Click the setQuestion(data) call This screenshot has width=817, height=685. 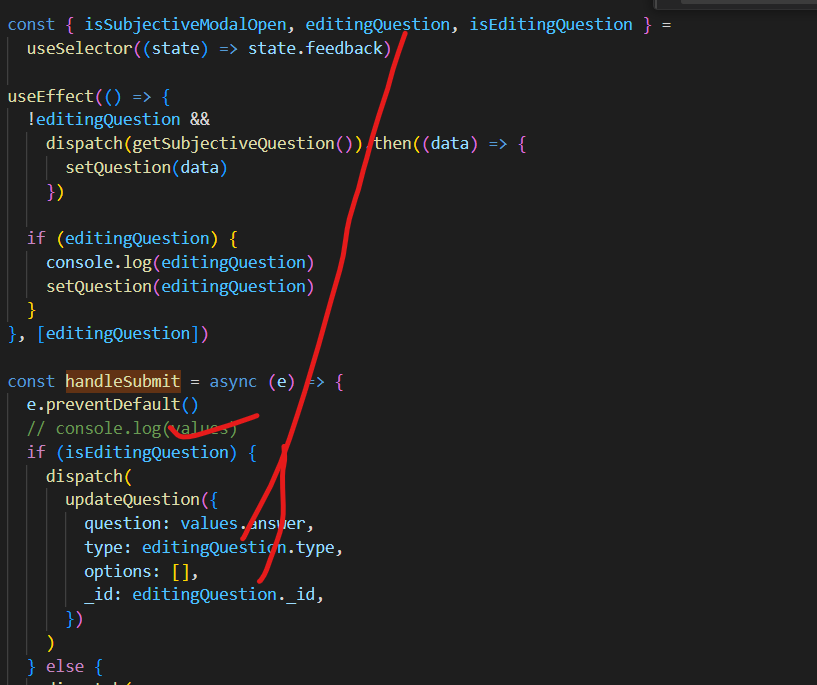(x=146, y=167)
